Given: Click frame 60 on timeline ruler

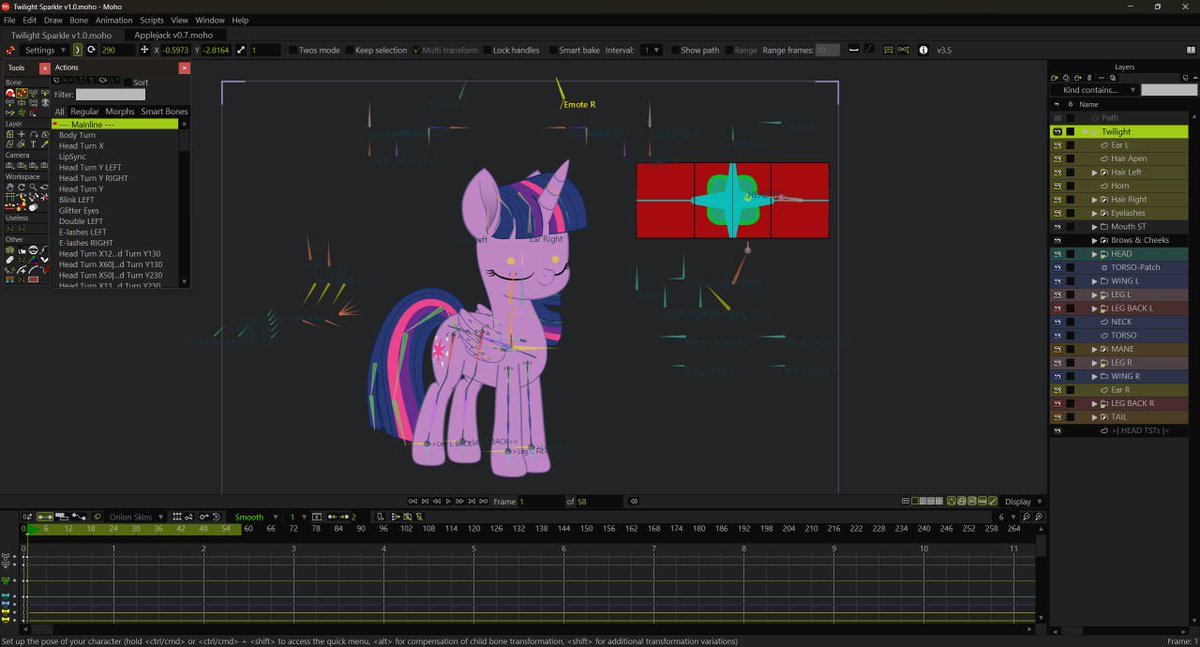Looking at the screenshot, I should click(248, 529).
